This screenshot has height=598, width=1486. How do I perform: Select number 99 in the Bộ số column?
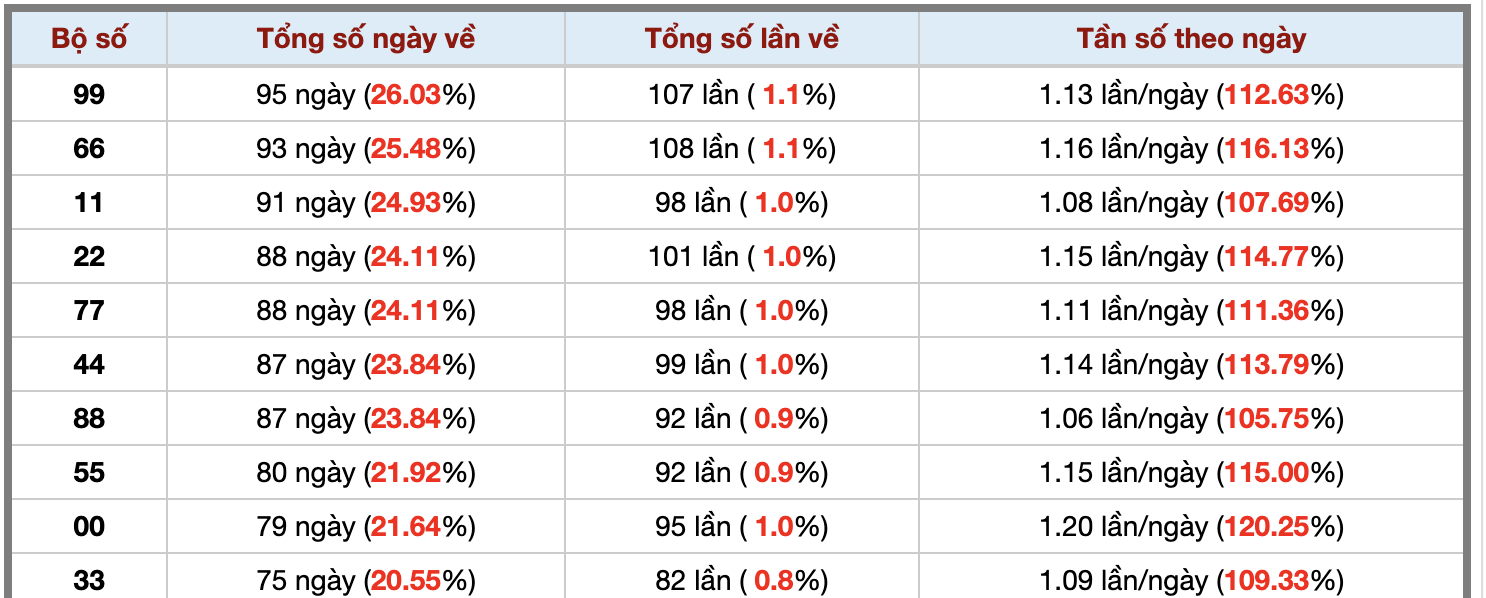pos(89,95)
